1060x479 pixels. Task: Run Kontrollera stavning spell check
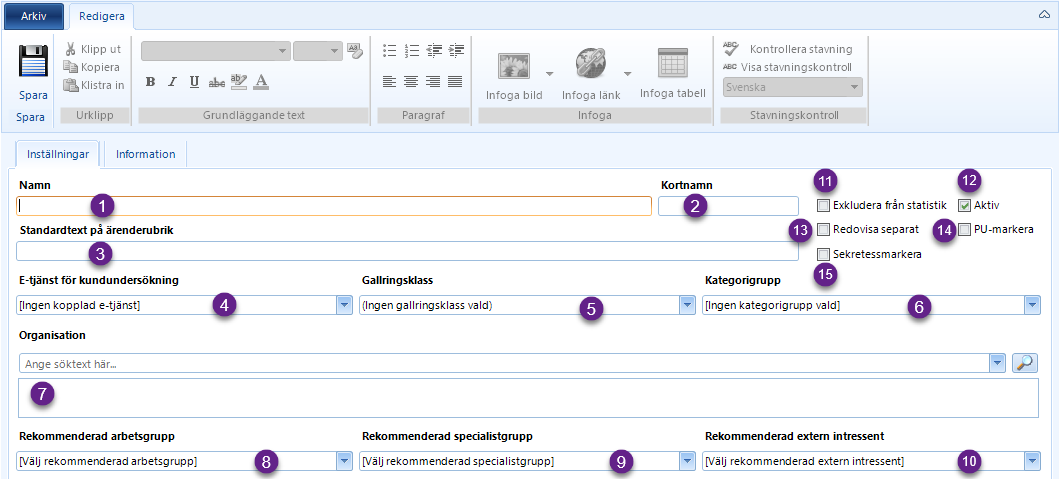click(788, 49)
